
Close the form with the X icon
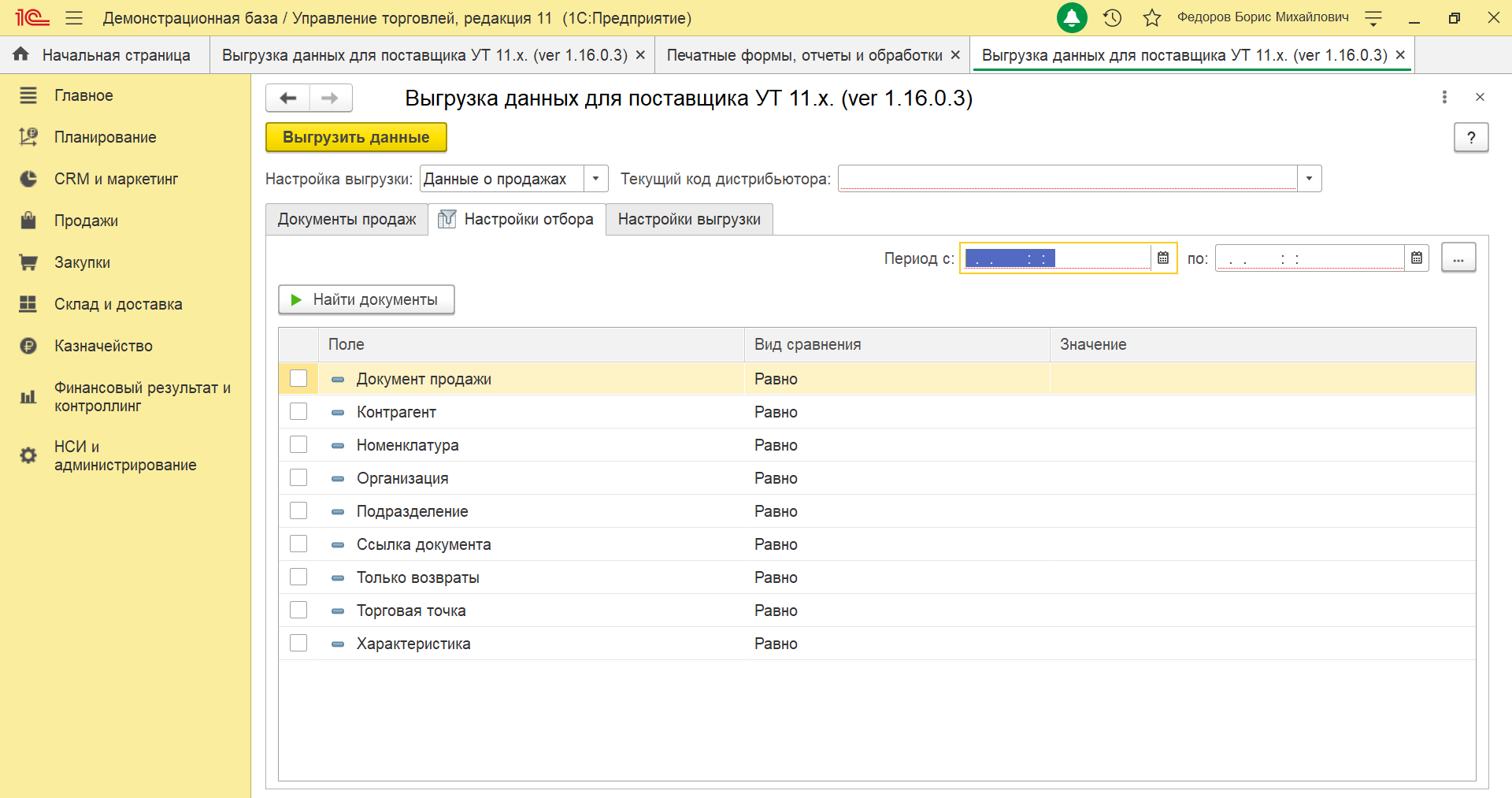(x=1480, y=97)
